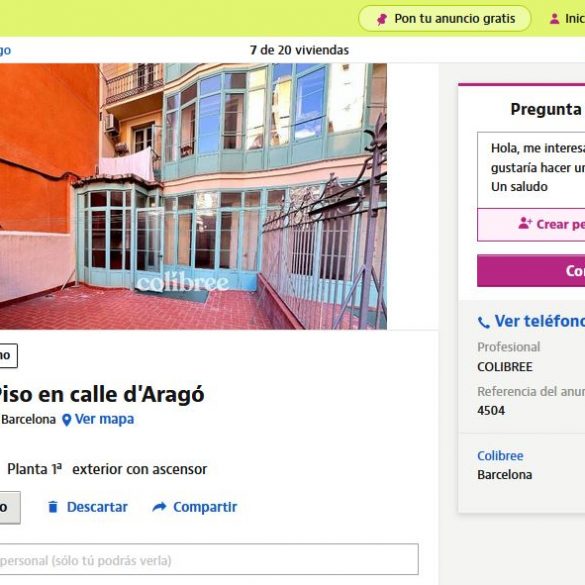Viewport: 585px width, 585px height.
Task: Click the grey button left of Descartar
Action: point(10,507)
